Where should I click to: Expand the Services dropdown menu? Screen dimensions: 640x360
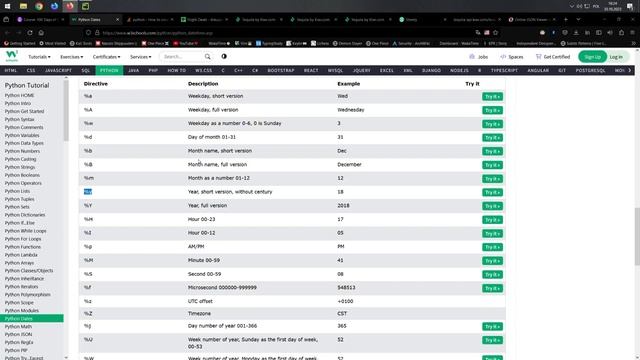click(140, 57)
